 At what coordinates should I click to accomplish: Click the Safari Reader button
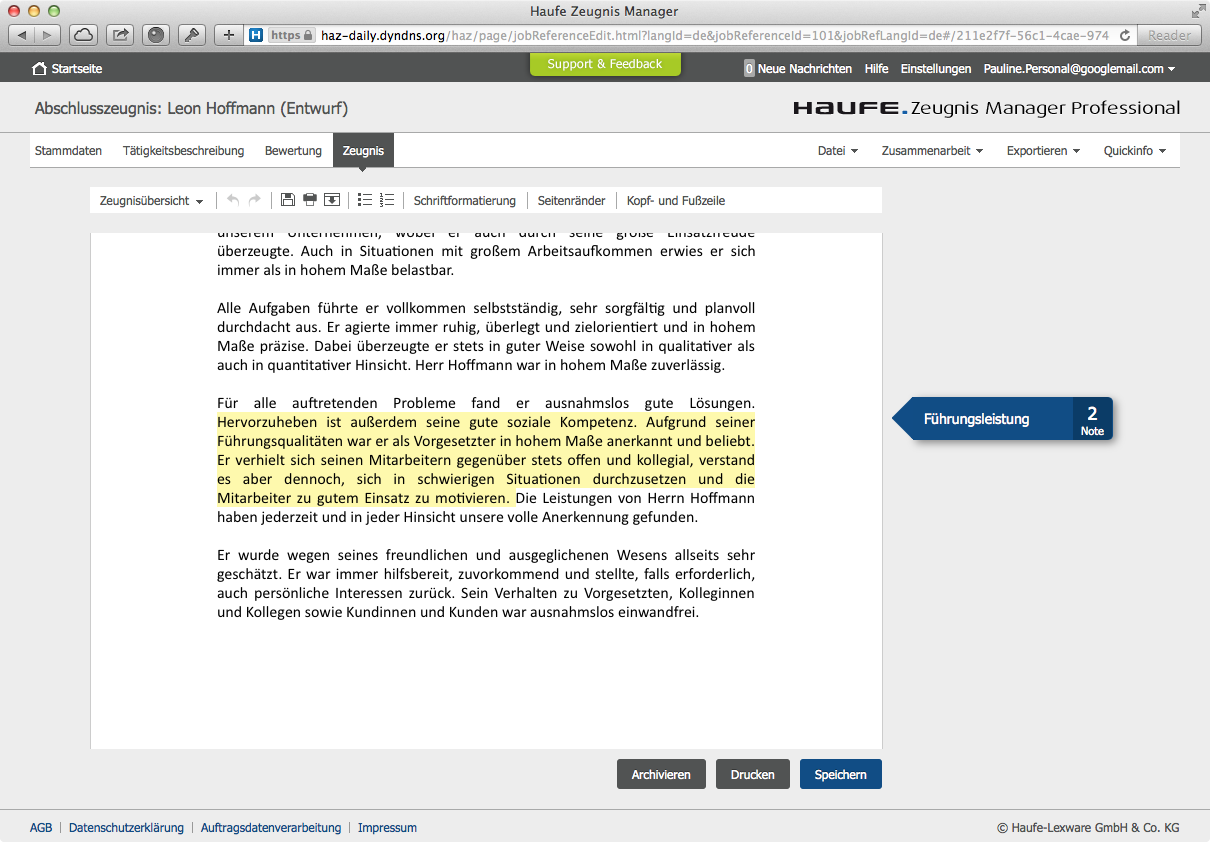[1169, 35]
